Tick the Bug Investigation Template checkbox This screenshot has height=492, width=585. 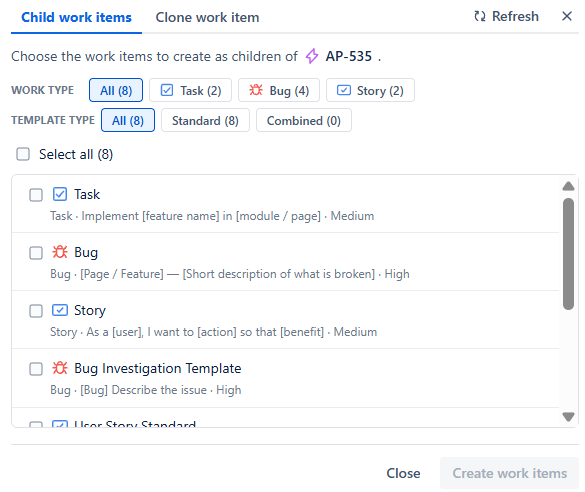pyautogui.click(x=36, y=369)
